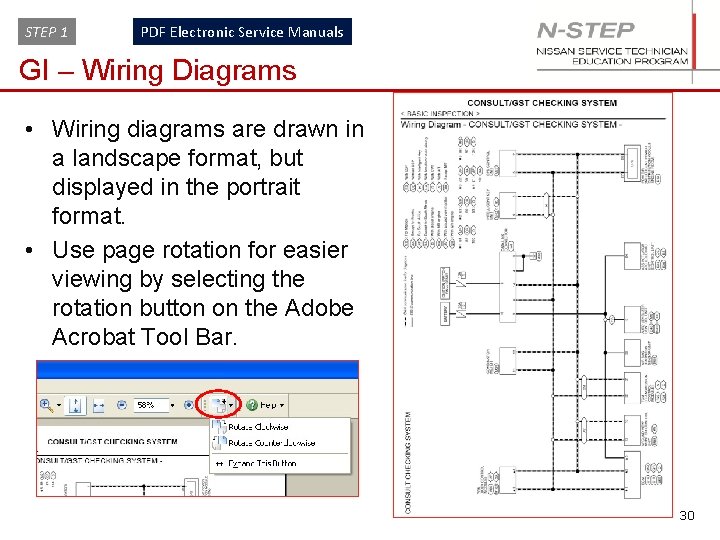Screen dimensions: 720x540
Task: Click the GI – Wiring Diagrams heading
Action: 158,70
